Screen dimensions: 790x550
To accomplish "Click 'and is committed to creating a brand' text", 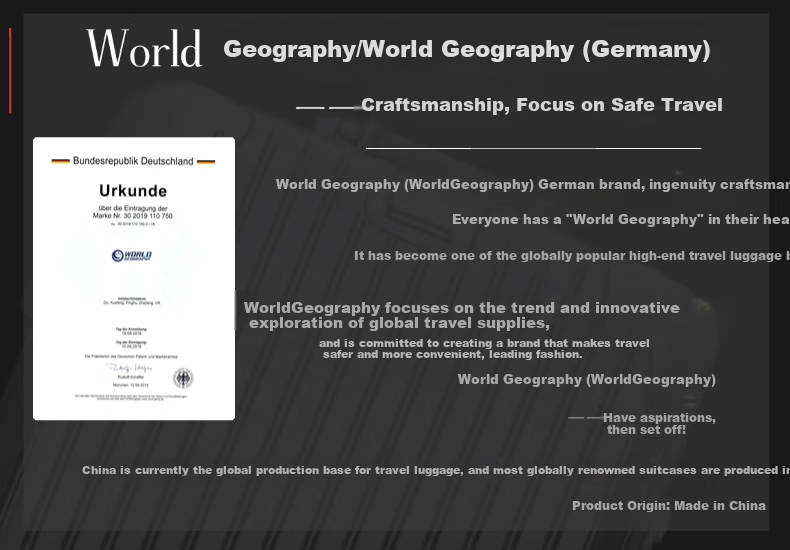I will point(484,349).
